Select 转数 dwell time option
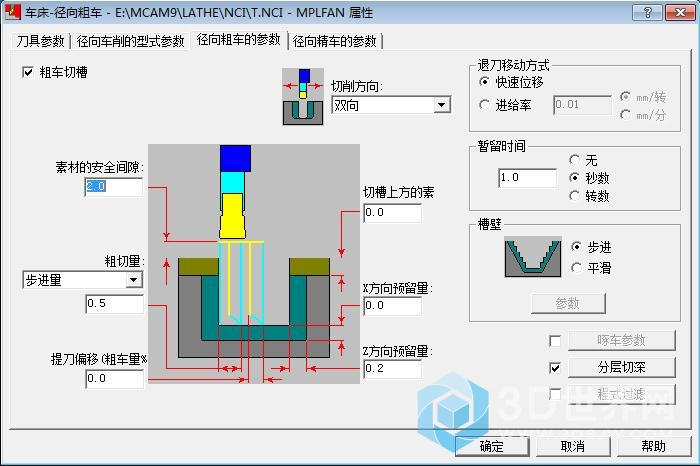Image resolution: width=700 pixels, height=466 pixels. pyautogui.click(x=575, y=196)
